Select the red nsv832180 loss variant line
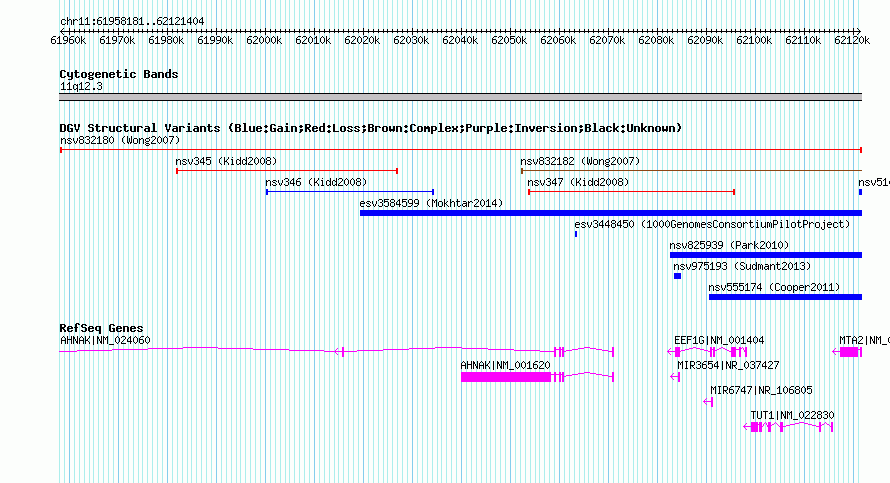890x483 pixels. pos(461,150)
